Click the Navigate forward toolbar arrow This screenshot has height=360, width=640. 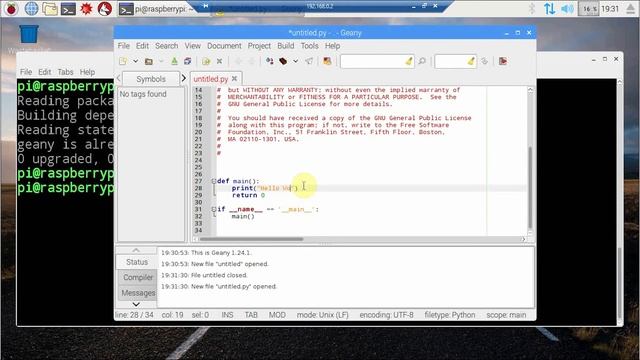click(251, 61)
